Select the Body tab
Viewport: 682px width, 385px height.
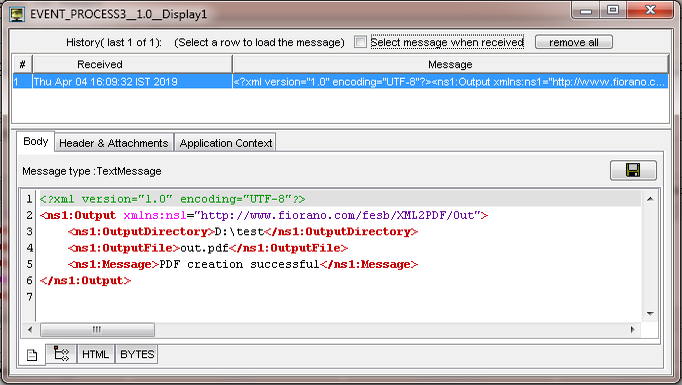click(x=36, y=141)
